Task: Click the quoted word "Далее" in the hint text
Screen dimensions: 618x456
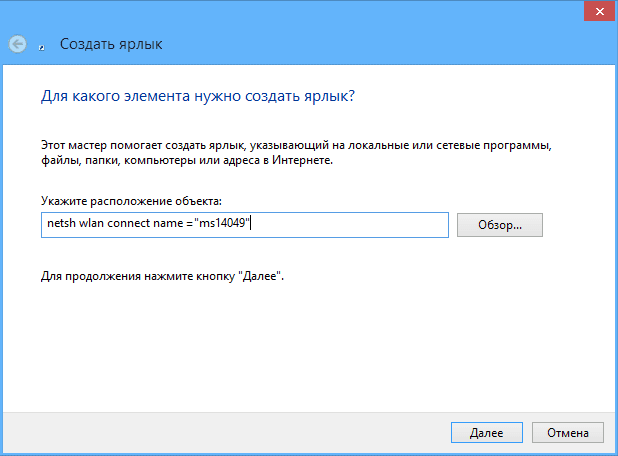Action: (x=259, y=276)
